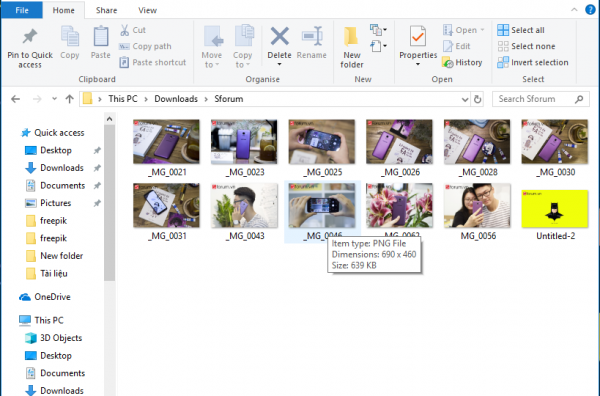Click the Help question mark icon

click(590, 10)
